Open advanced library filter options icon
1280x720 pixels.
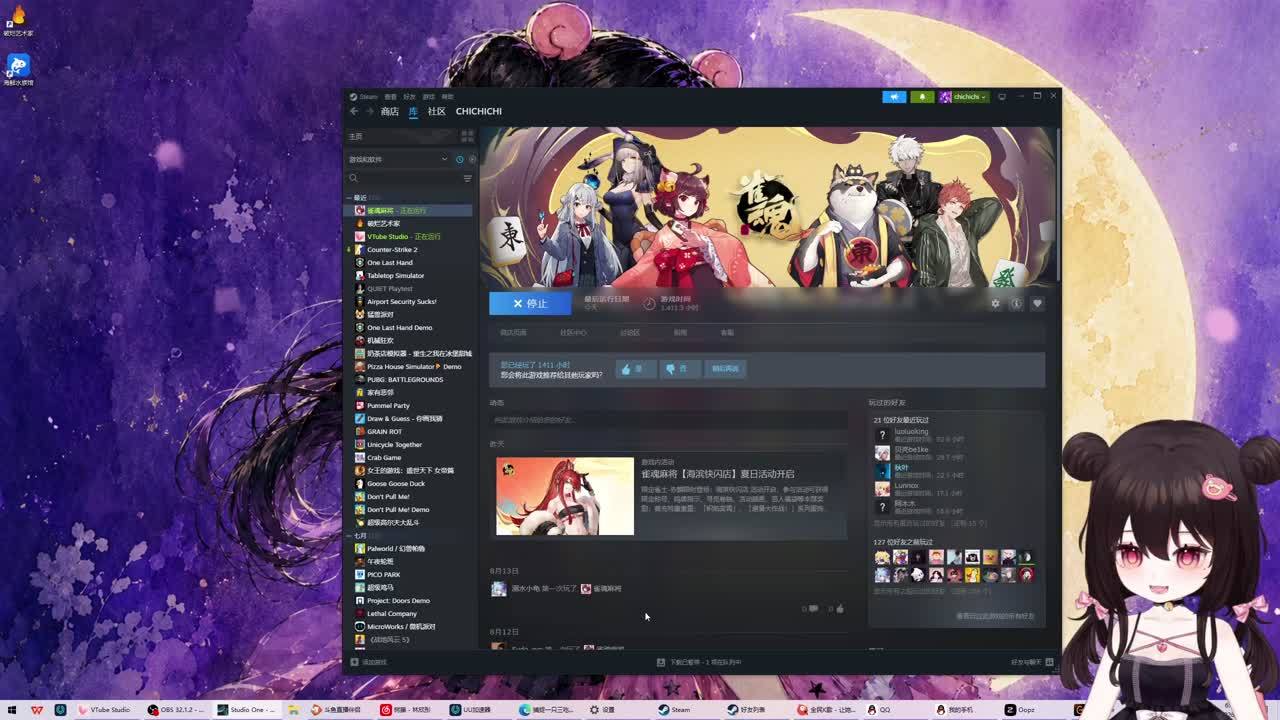[467, 178]
